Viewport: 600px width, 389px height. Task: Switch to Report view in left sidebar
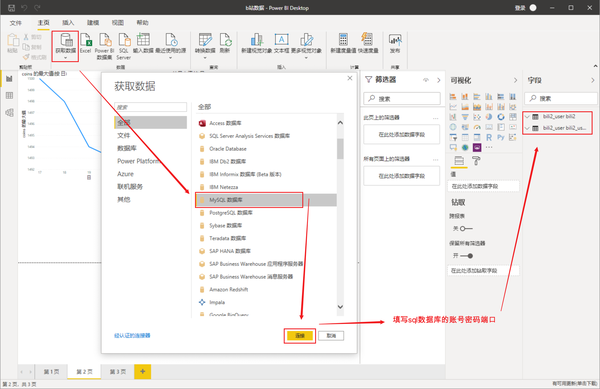pyautogui.click(x=9, y=79)
